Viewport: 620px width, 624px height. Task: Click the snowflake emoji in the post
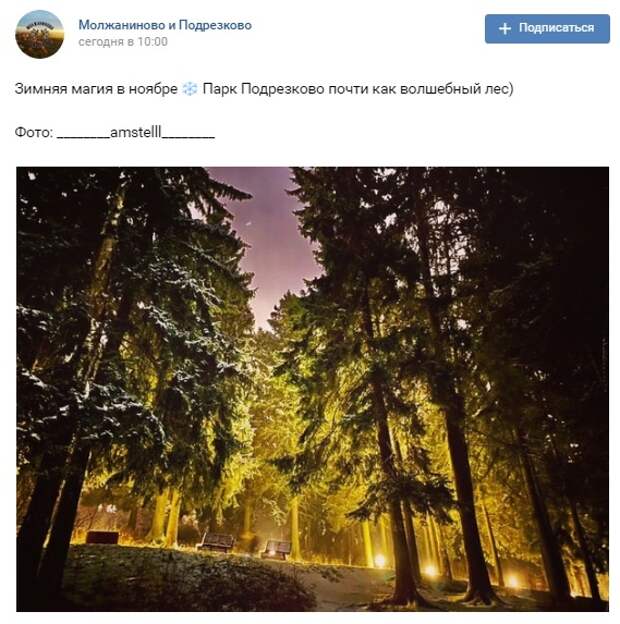[190, 88]
